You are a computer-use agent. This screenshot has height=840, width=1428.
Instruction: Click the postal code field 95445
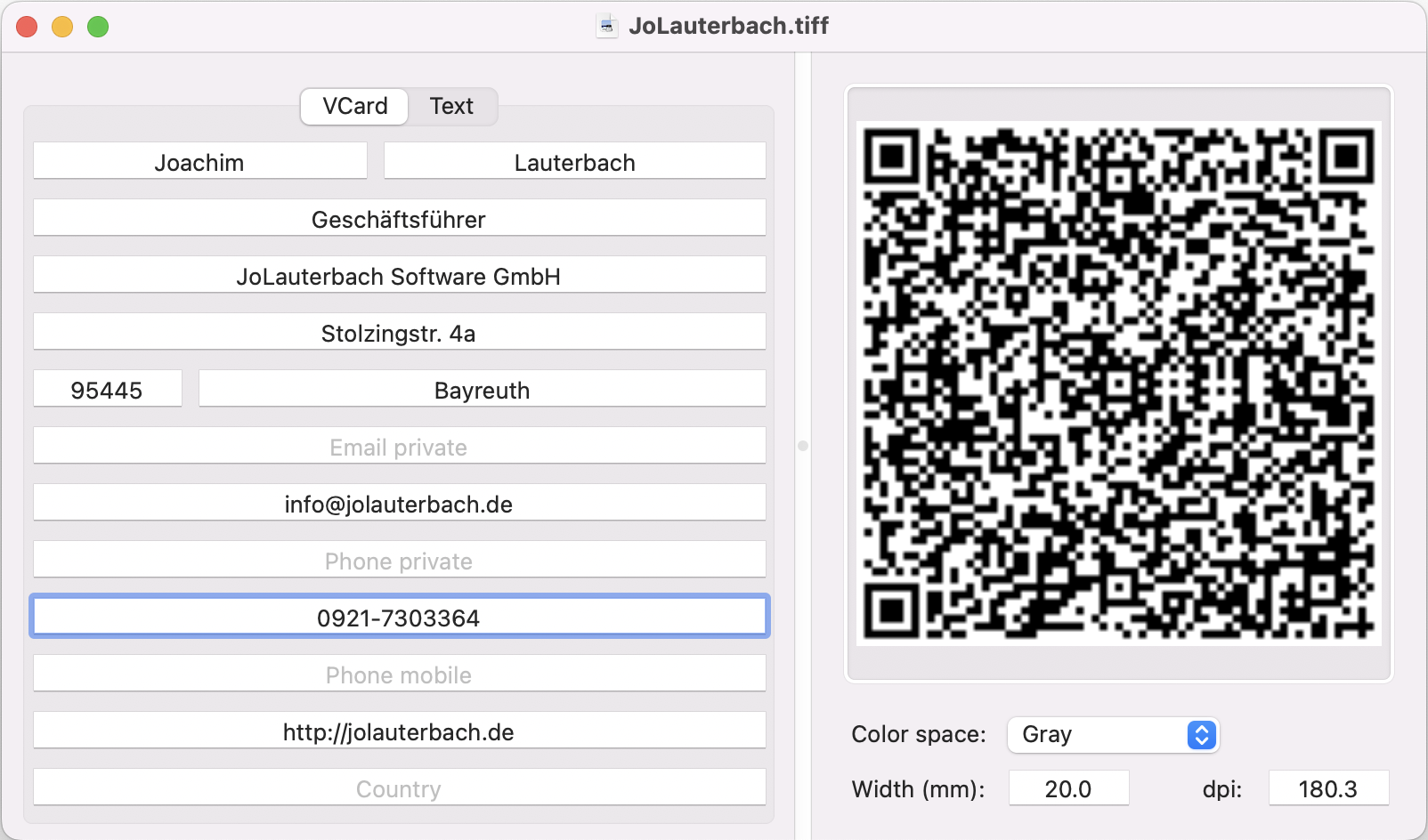pos(107,390)
